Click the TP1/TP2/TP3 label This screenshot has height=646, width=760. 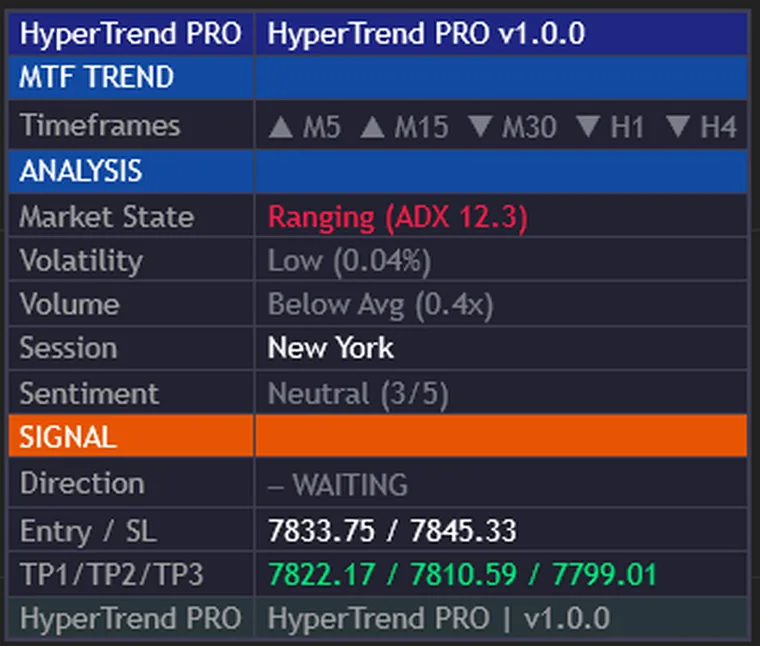pyautogui.click(x=111, y=575)
